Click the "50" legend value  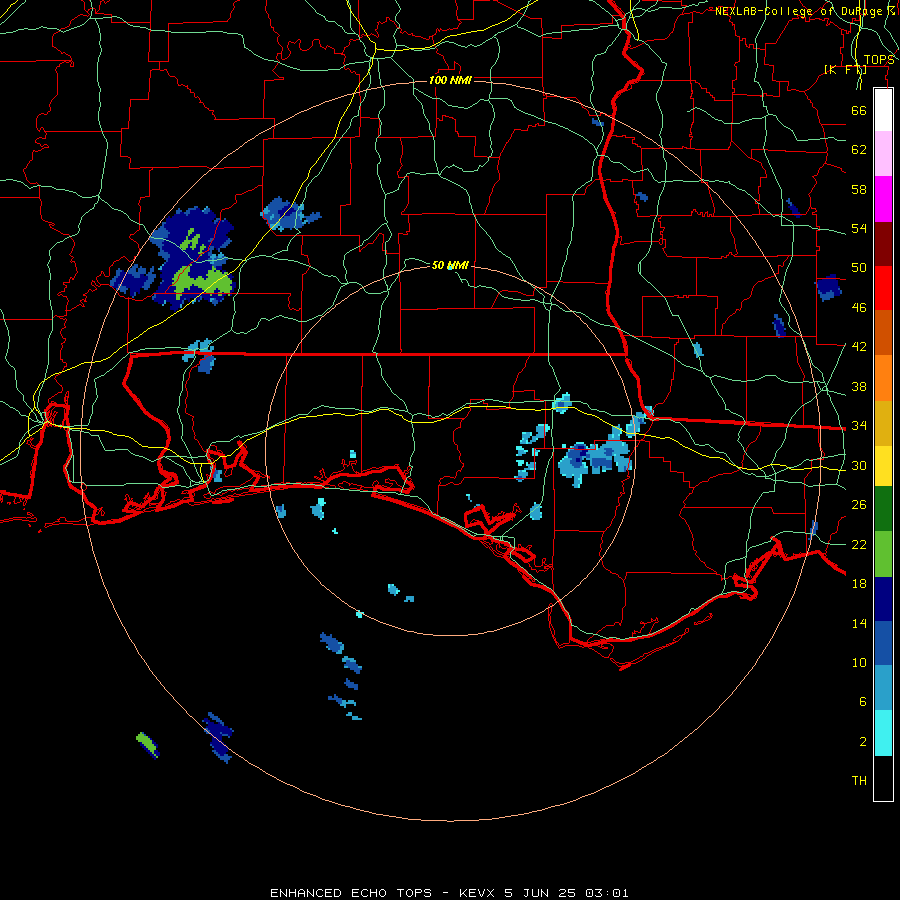pyautogui.click(x=859, y=267)
